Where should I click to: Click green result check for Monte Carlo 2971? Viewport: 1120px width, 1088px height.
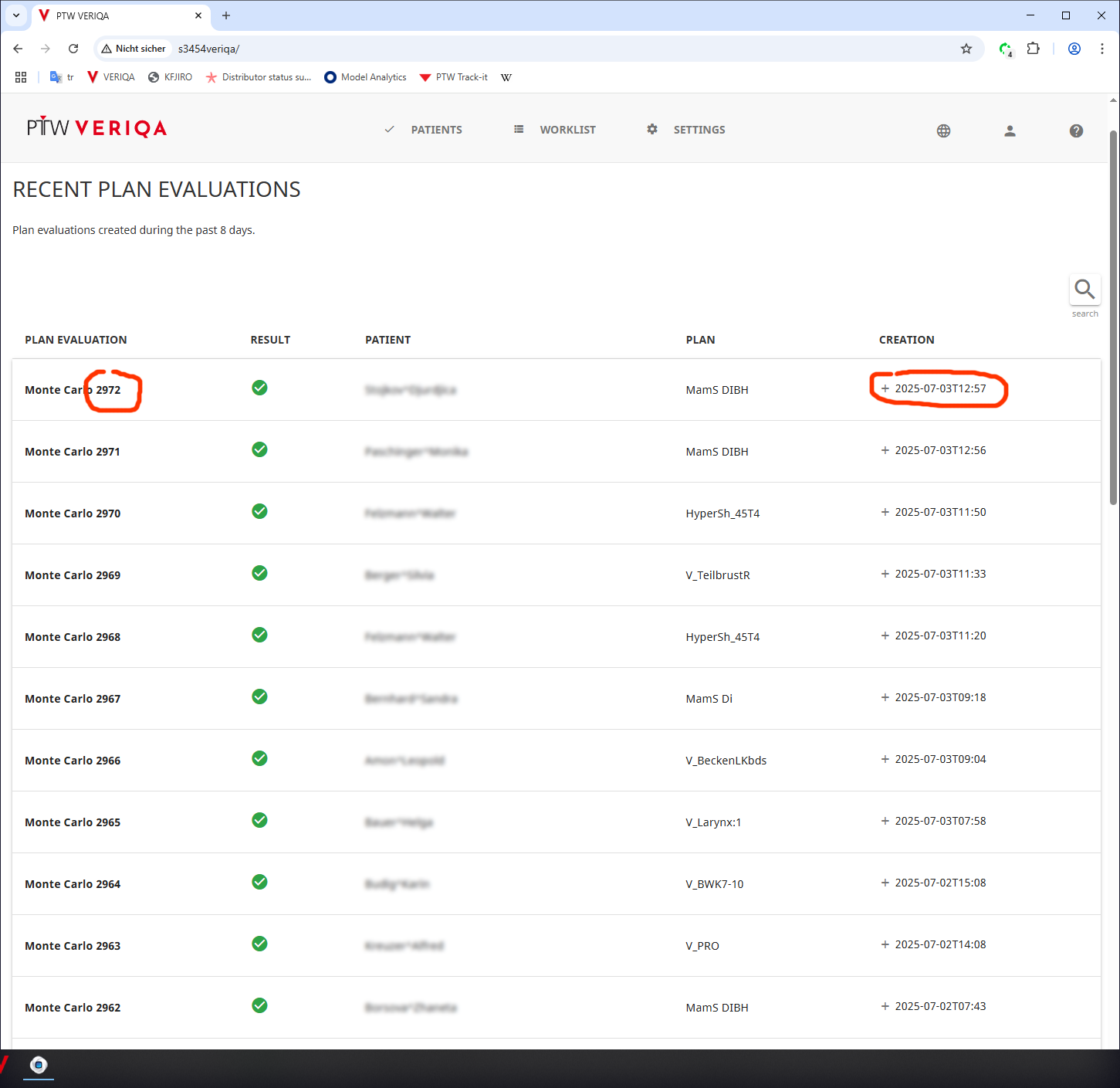[259, 449]
